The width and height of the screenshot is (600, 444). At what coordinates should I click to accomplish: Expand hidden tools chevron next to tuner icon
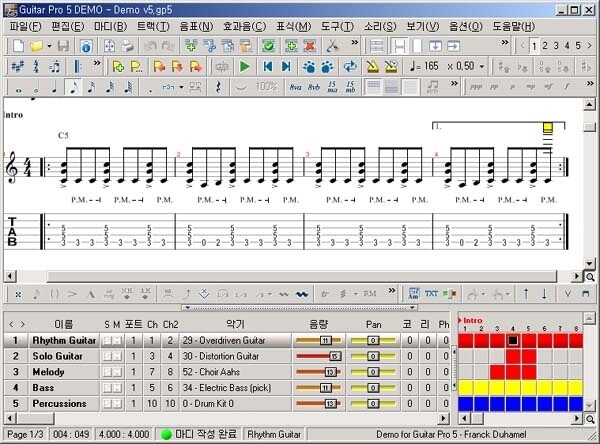[x=355, y=42]
